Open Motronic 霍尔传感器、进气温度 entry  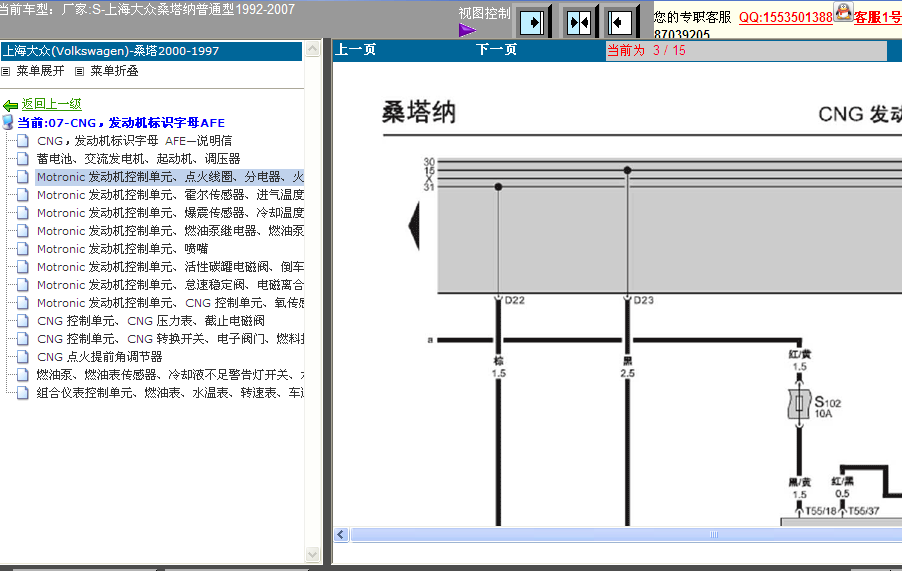tap(170, 195)
